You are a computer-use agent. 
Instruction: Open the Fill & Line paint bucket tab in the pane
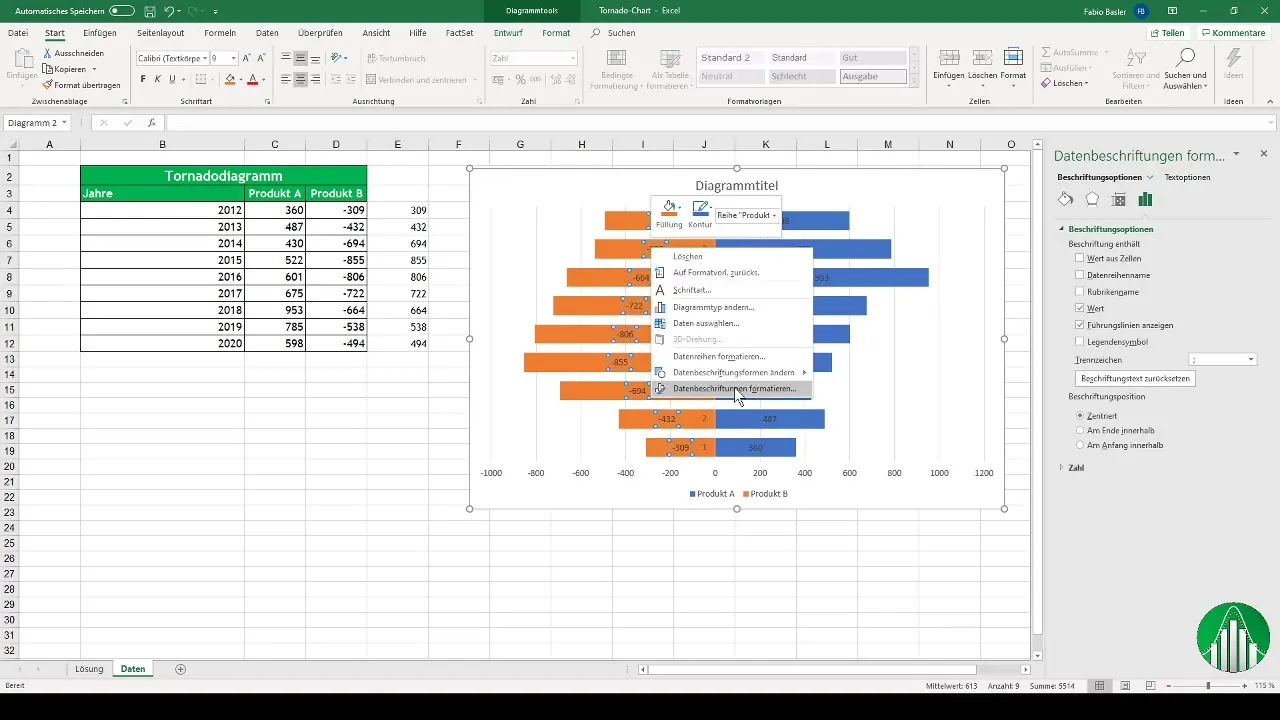pyautogui.click(x=1066, y=199)
